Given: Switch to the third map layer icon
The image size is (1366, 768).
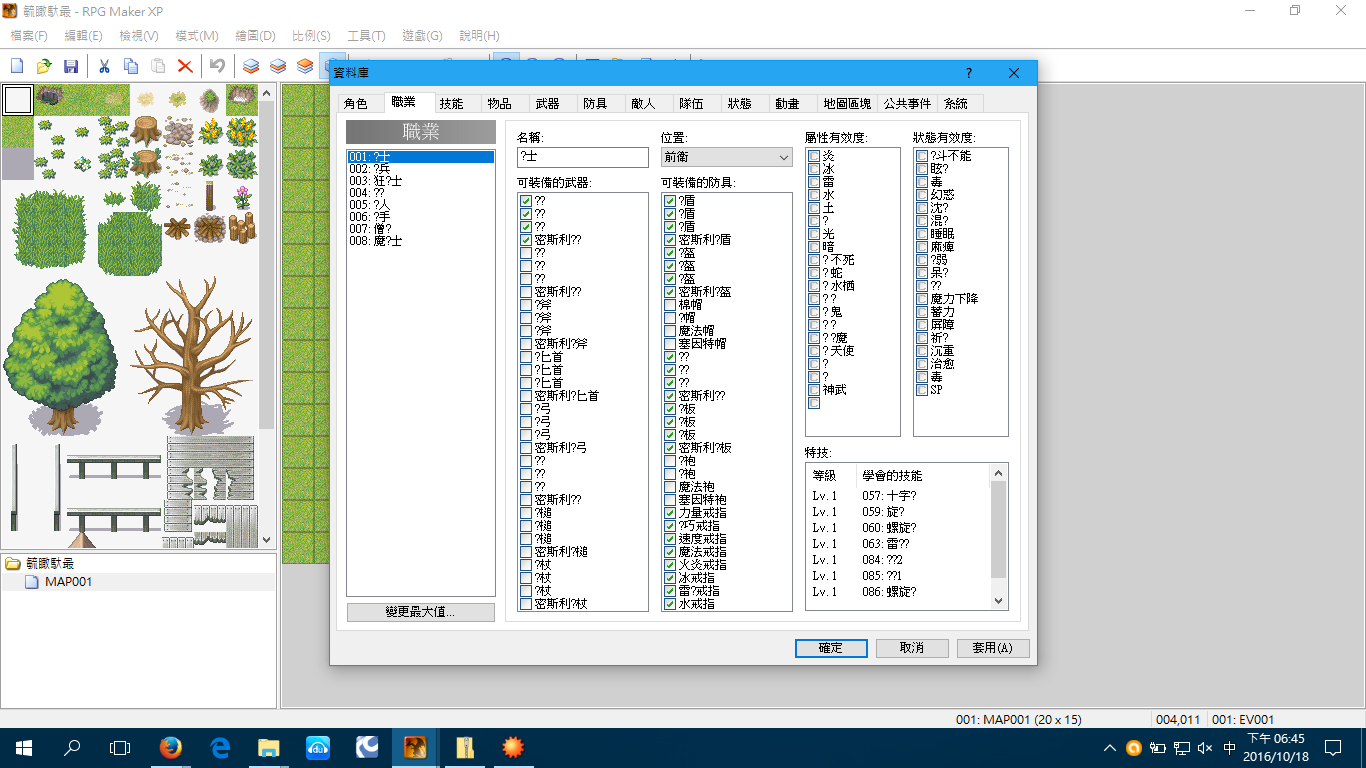Looking at the screenshot, I should (305, 66).
